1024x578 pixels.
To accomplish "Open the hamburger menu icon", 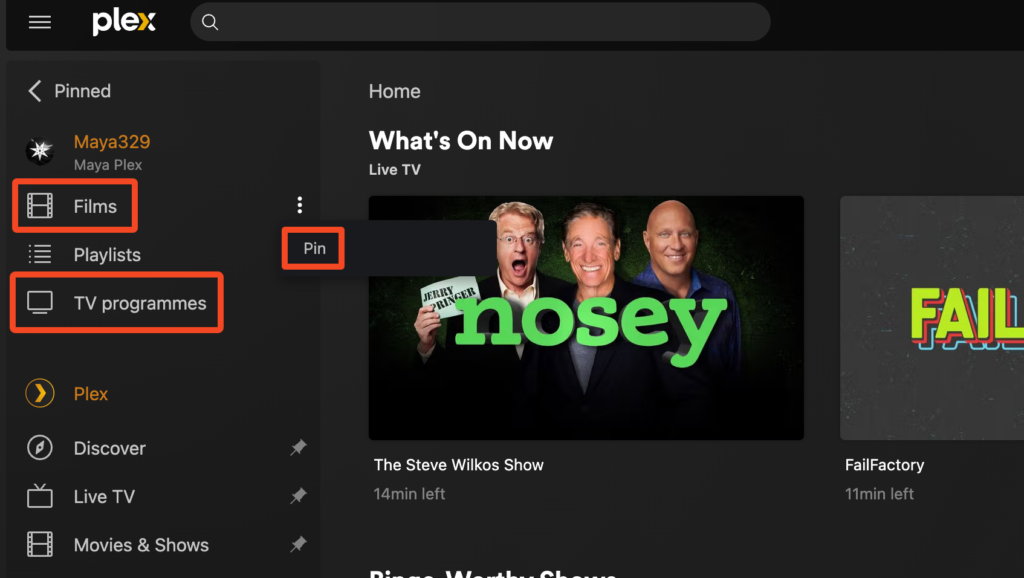I will 40,22.
